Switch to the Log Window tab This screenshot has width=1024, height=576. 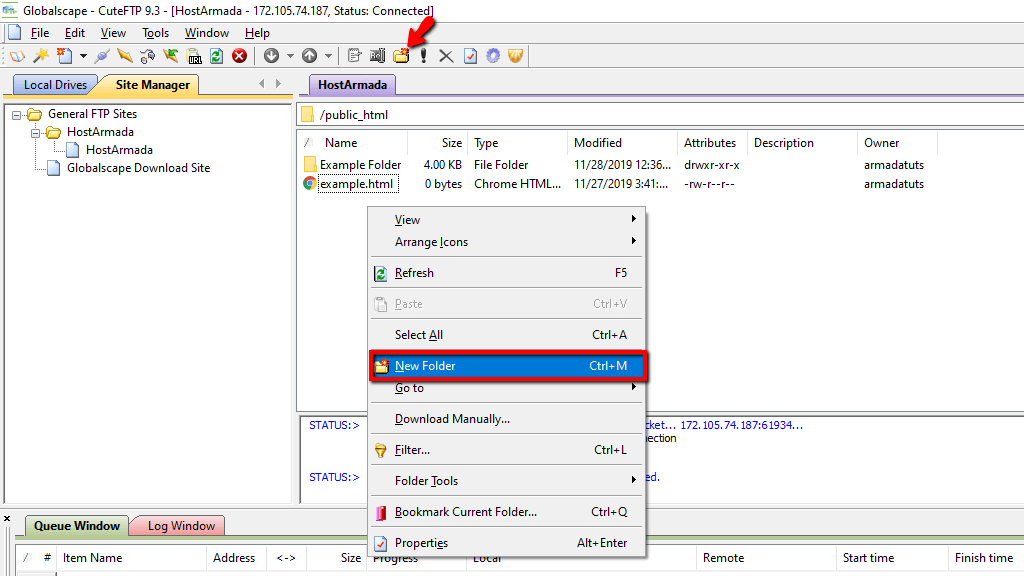point(181,526)
